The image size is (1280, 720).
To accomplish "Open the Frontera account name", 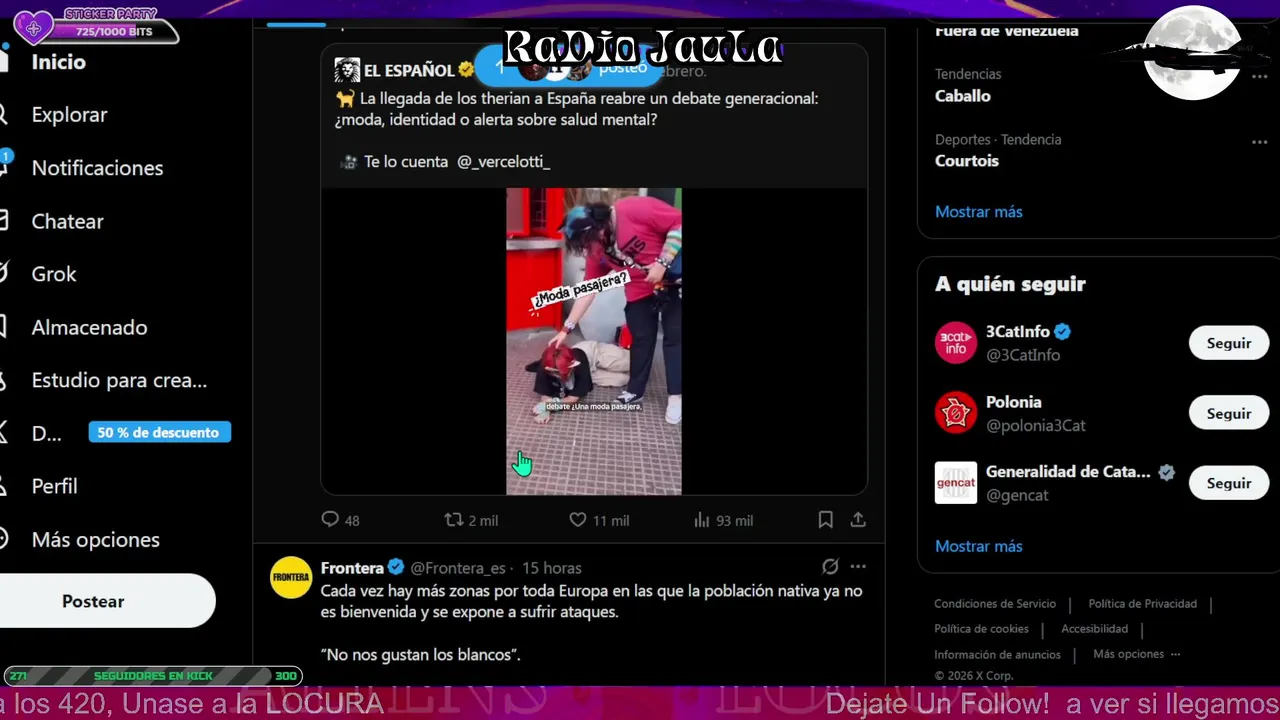I will 352,568.
